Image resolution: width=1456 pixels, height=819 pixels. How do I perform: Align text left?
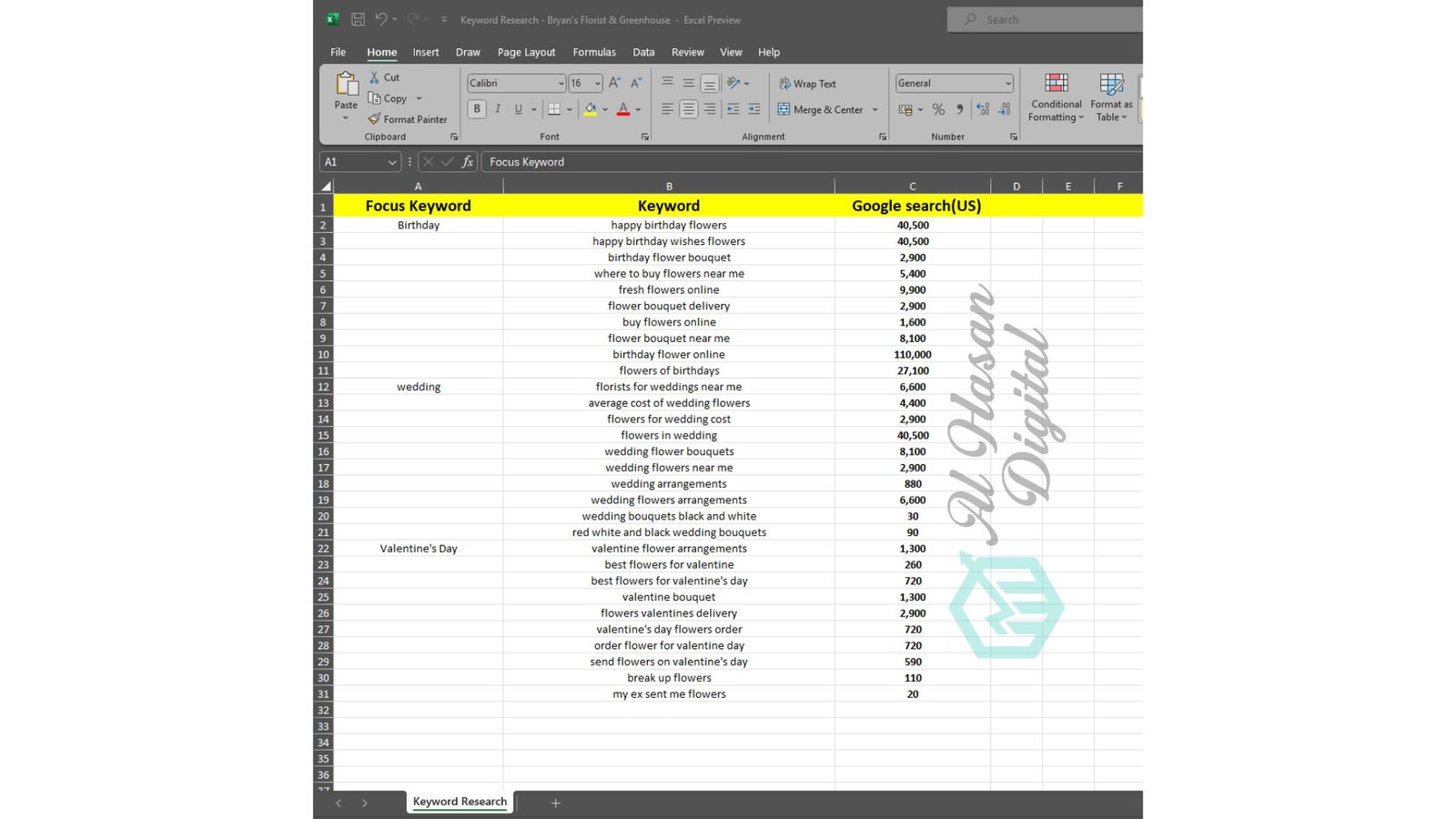(x=667, y=109)
